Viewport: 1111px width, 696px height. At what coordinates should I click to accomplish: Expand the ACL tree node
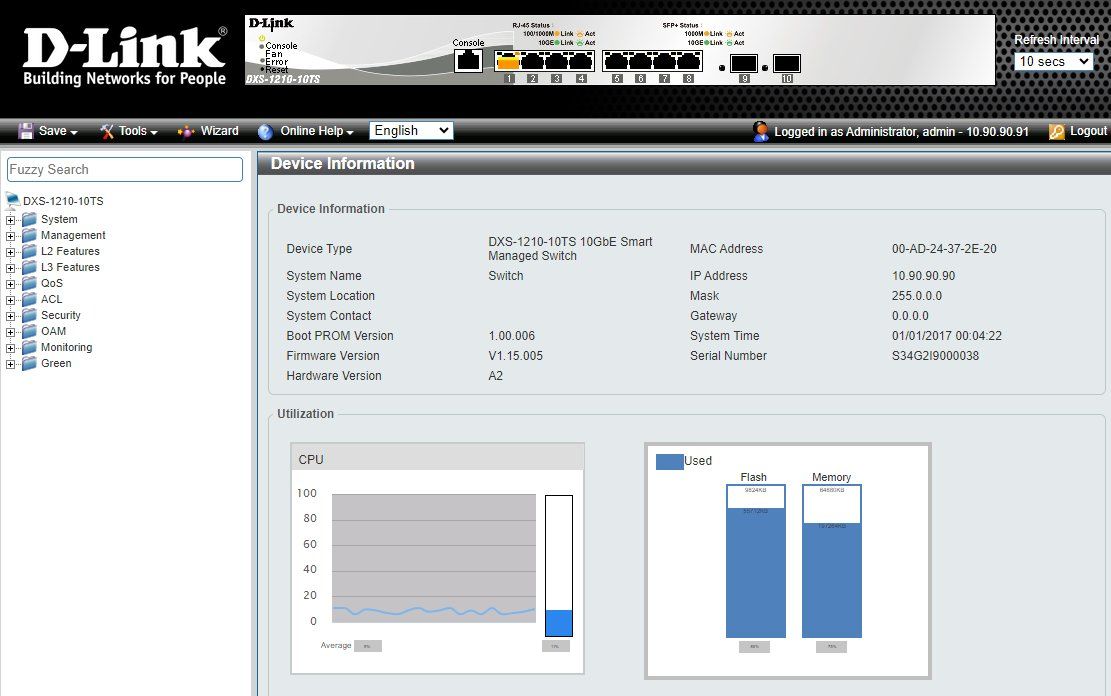10,300
